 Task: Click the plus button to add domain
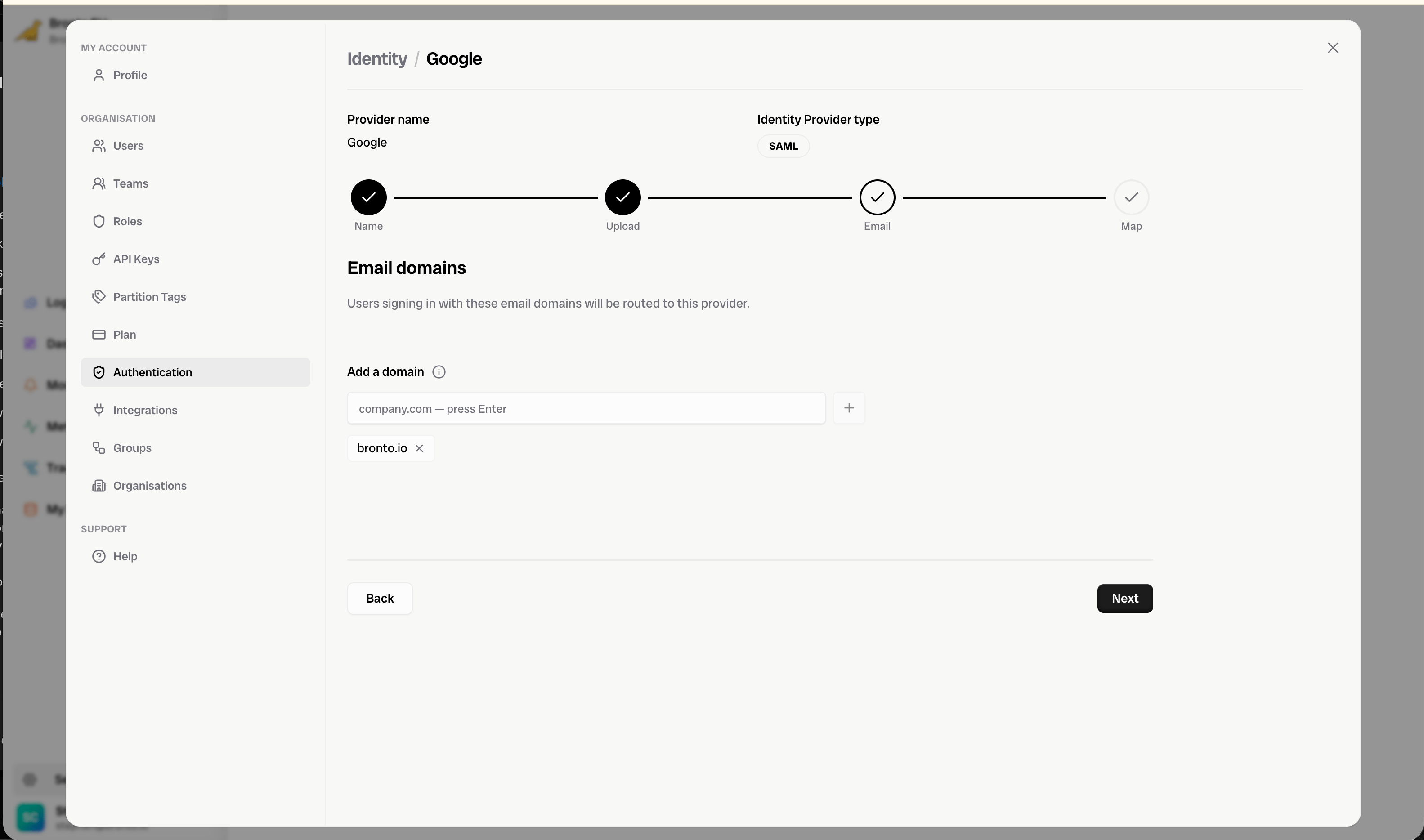coord(848,408)
